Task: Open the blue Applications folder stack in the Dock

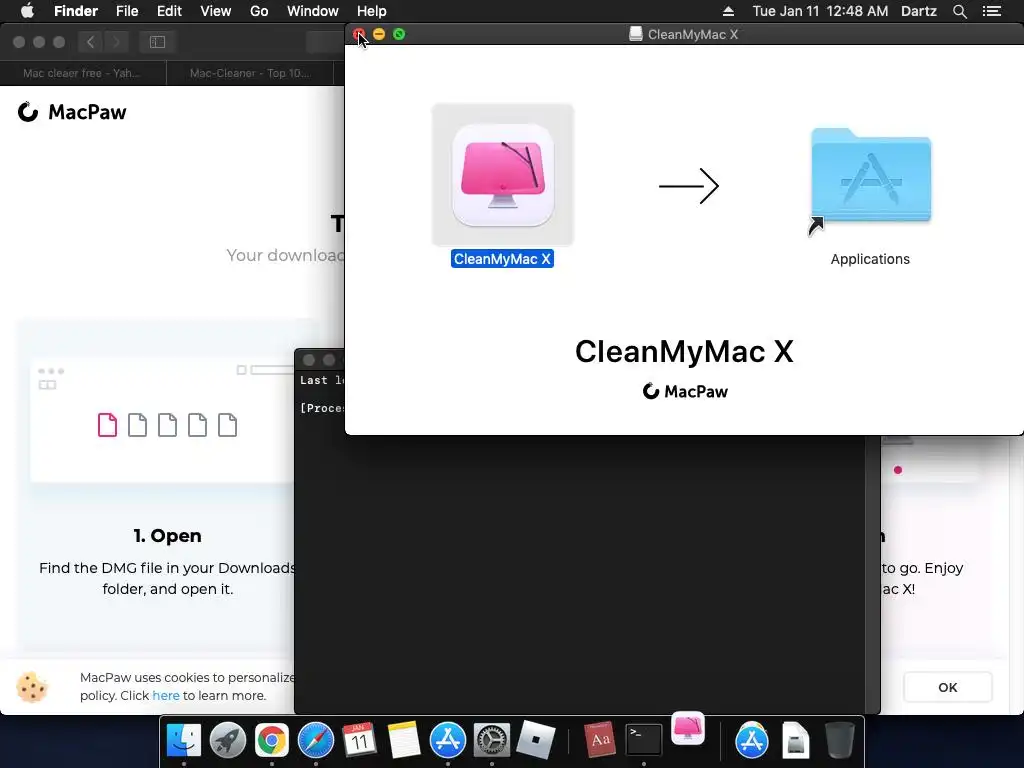Action: tap(752, 741)
